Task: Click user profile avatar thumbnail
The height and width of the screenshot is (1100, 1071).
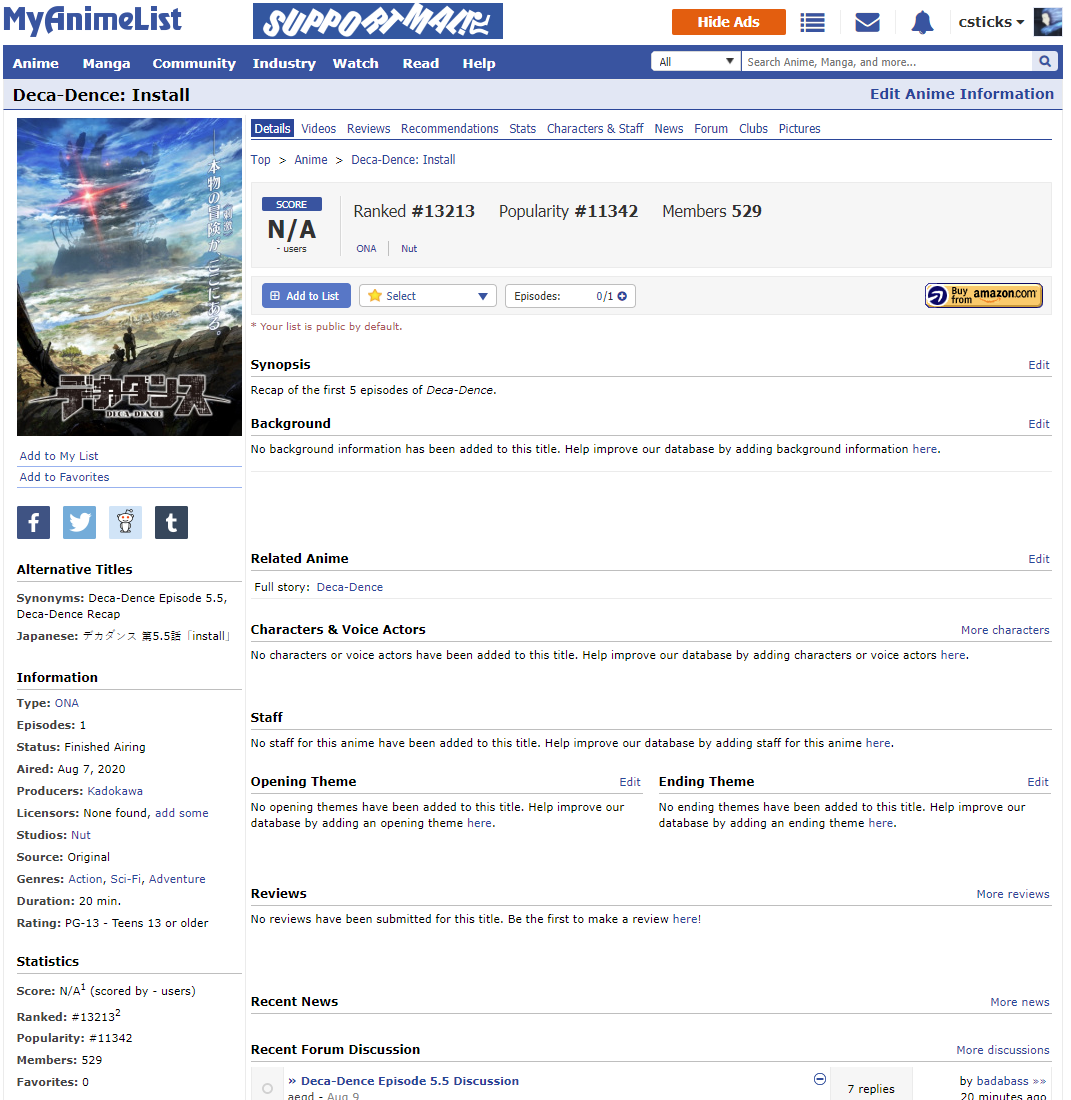Action: pyautogui.click(x=1047, y=22)
